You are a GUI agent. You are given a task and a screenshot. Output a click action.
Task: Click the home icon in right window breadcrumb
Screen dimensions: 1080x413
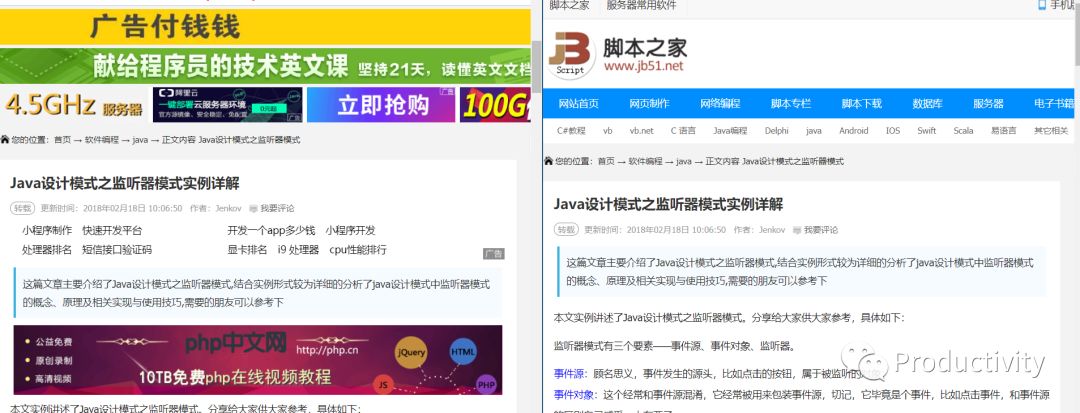[x=548, y=161]
